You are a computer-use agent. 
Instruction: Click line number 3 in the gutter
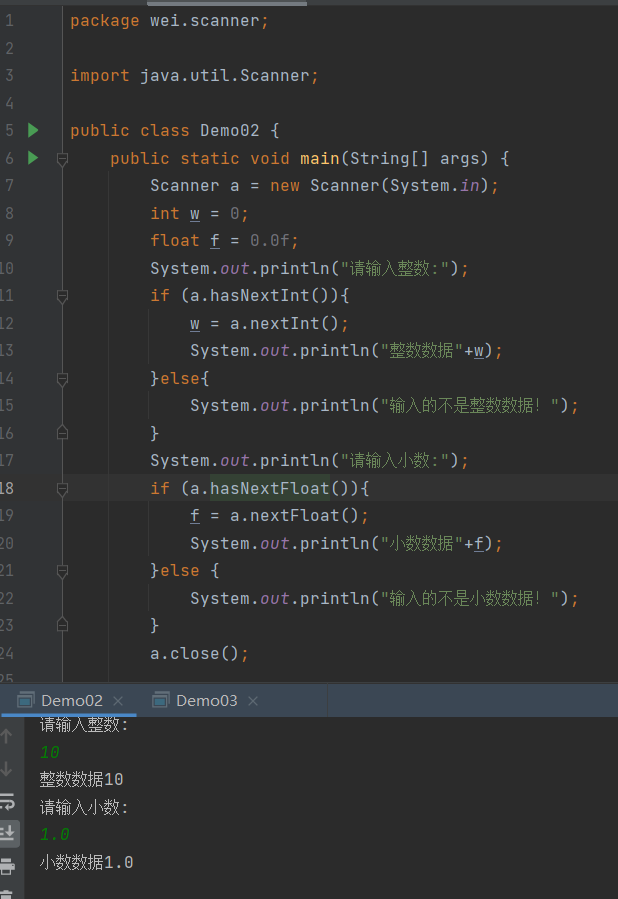[x=9, y=76]
